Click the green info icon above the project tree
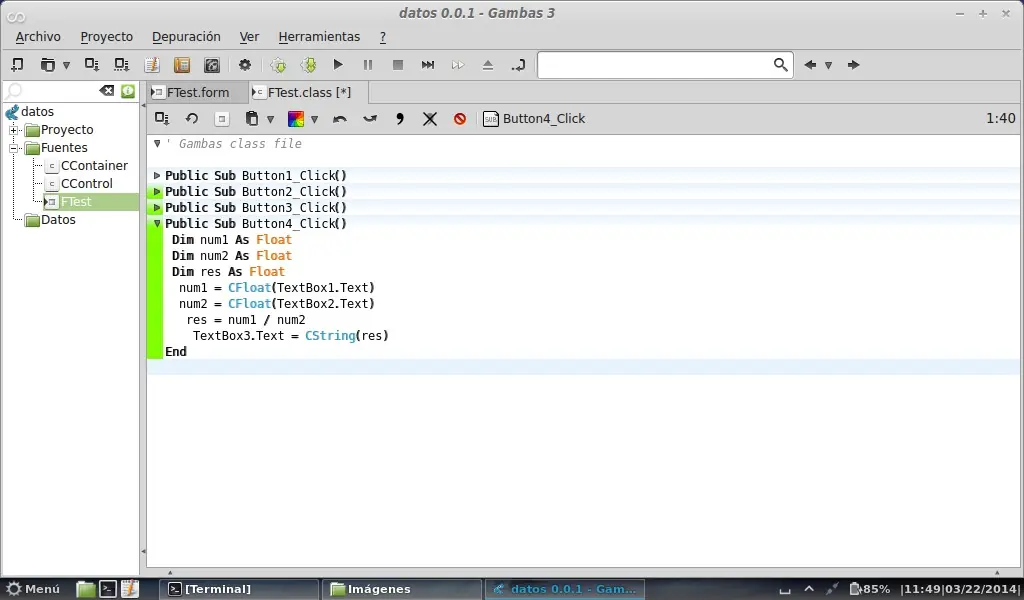The image size is (1024, 600). point(128,91)
